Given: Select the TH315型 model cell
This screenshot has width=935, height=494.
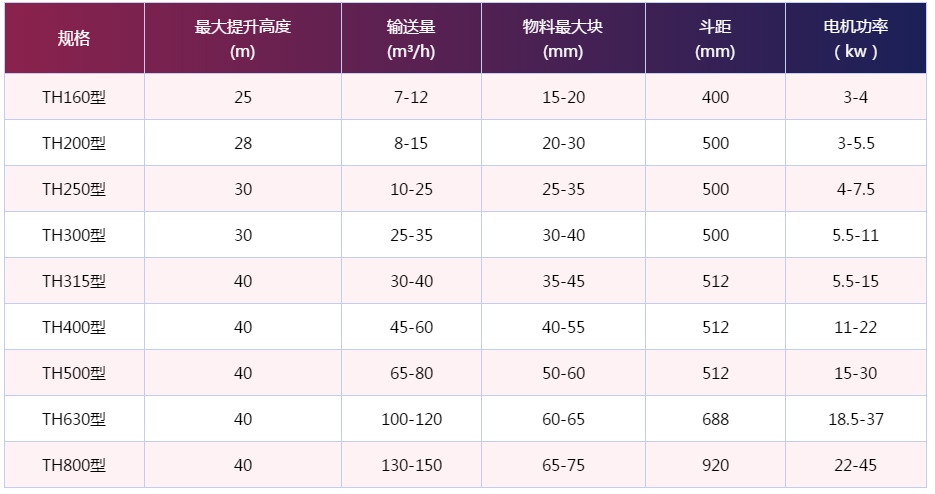Looking at the screenshot, I should coord(74,281).
